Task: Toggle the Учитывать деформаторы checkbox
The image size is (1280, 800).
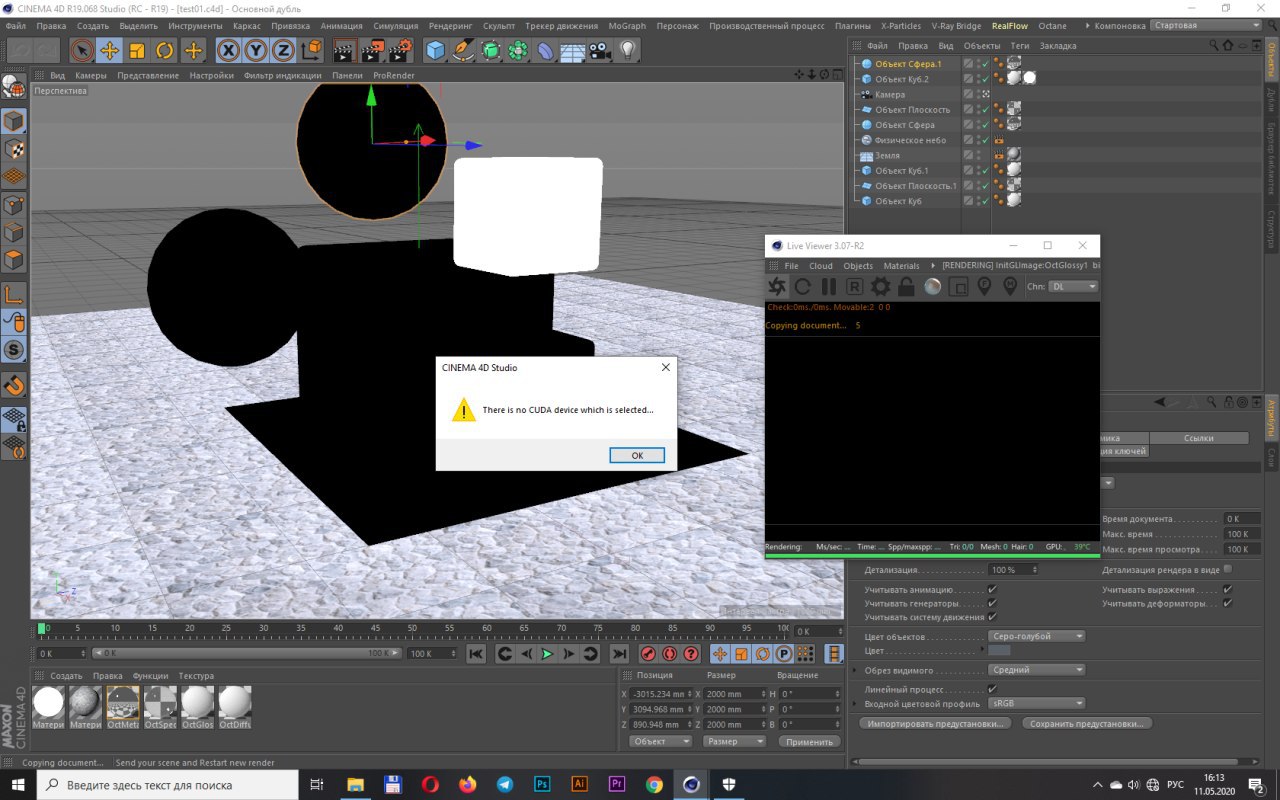Action: coord(1228,604)
